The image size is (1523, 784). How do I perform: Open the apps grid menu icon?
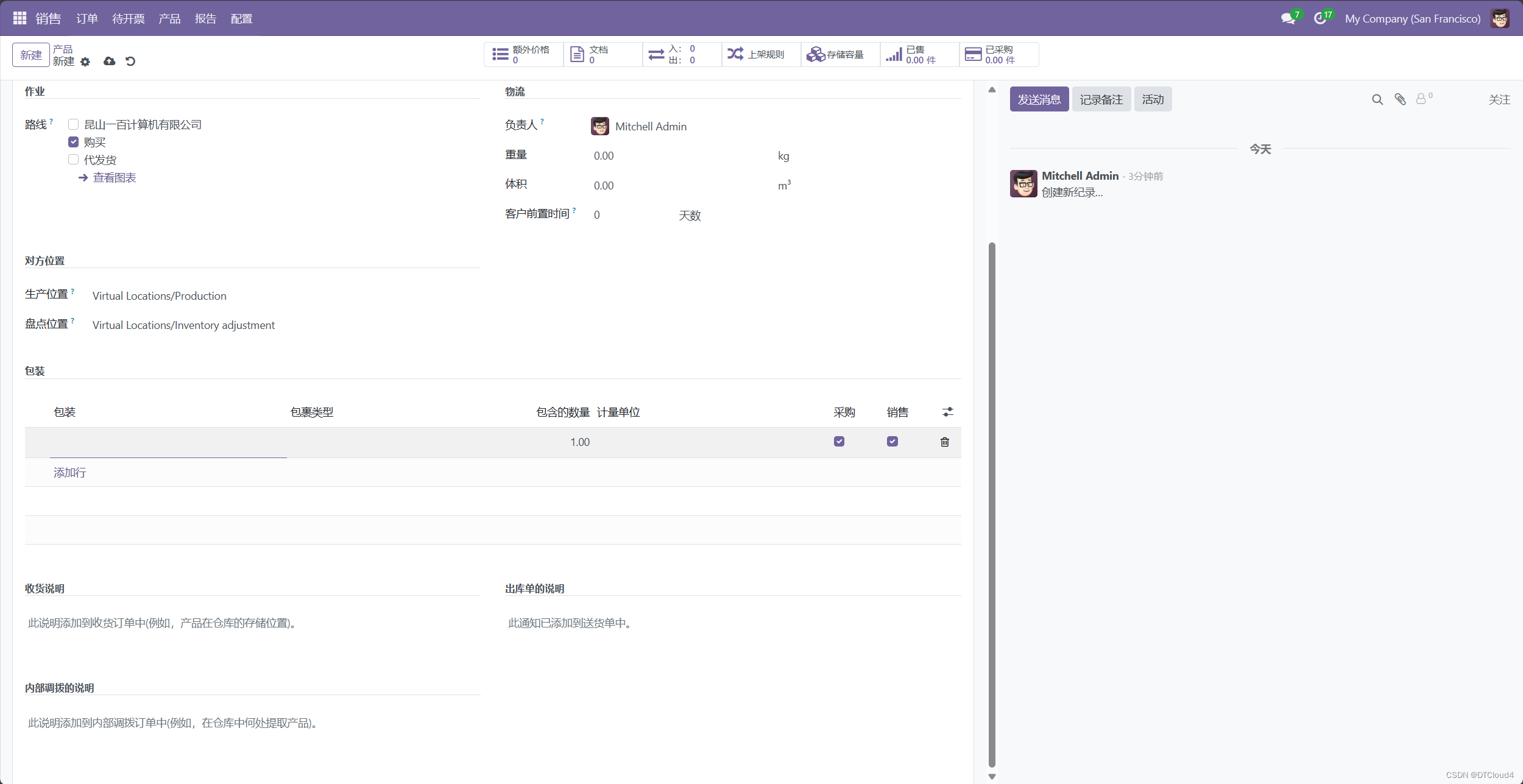(x=19, y=18)
